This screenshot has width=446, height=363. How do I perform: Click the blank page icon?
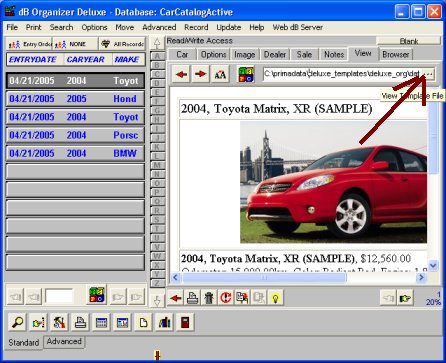143,322
